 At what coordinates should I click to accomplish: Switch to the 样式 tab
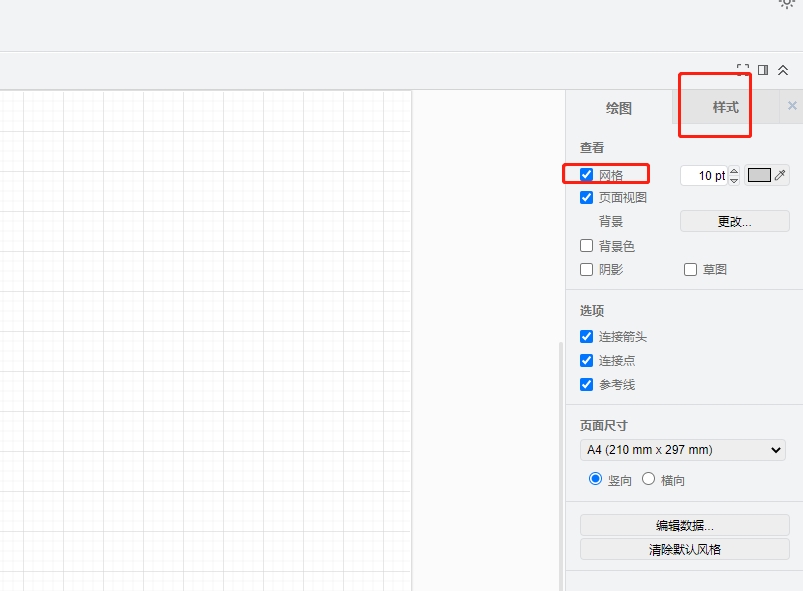tap(725, 107)
